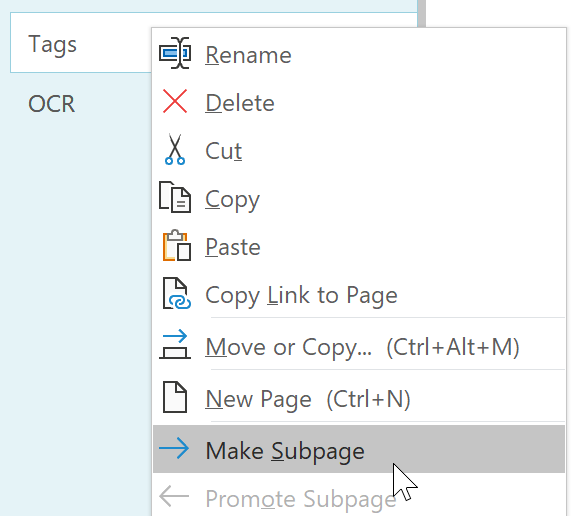Choose Make Subpage menu item
579x516 pixels.
pos(359,449)
